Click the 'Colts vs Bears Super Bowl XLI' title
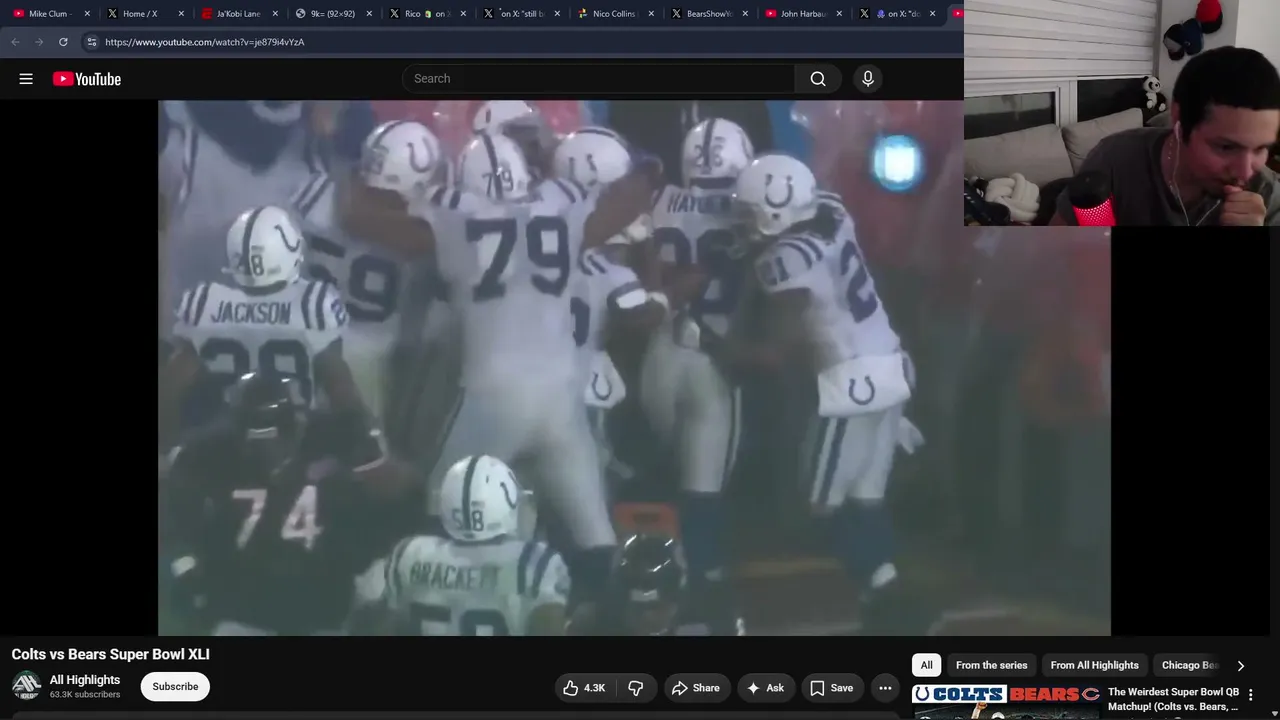This screenshot has width=1280, height=720. pyautogui.click(x=110, y=654)
